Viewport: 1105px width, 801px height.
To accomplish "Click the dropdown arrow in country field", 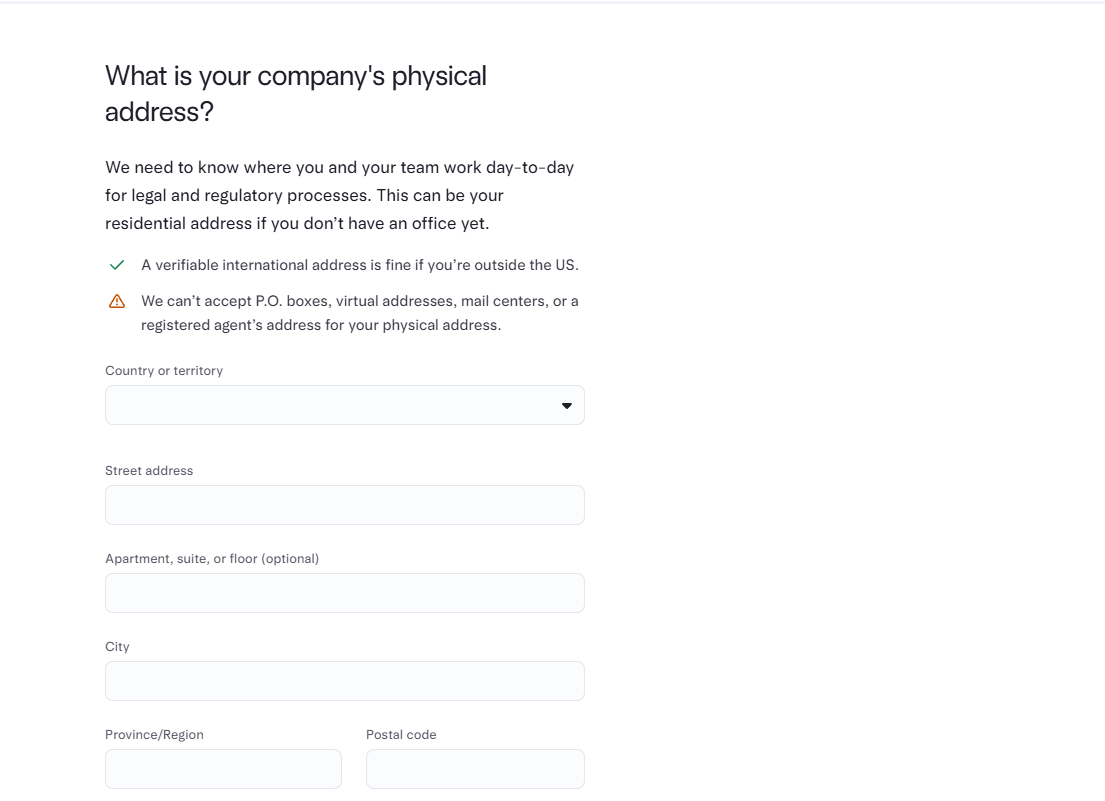I will [567, 406].
